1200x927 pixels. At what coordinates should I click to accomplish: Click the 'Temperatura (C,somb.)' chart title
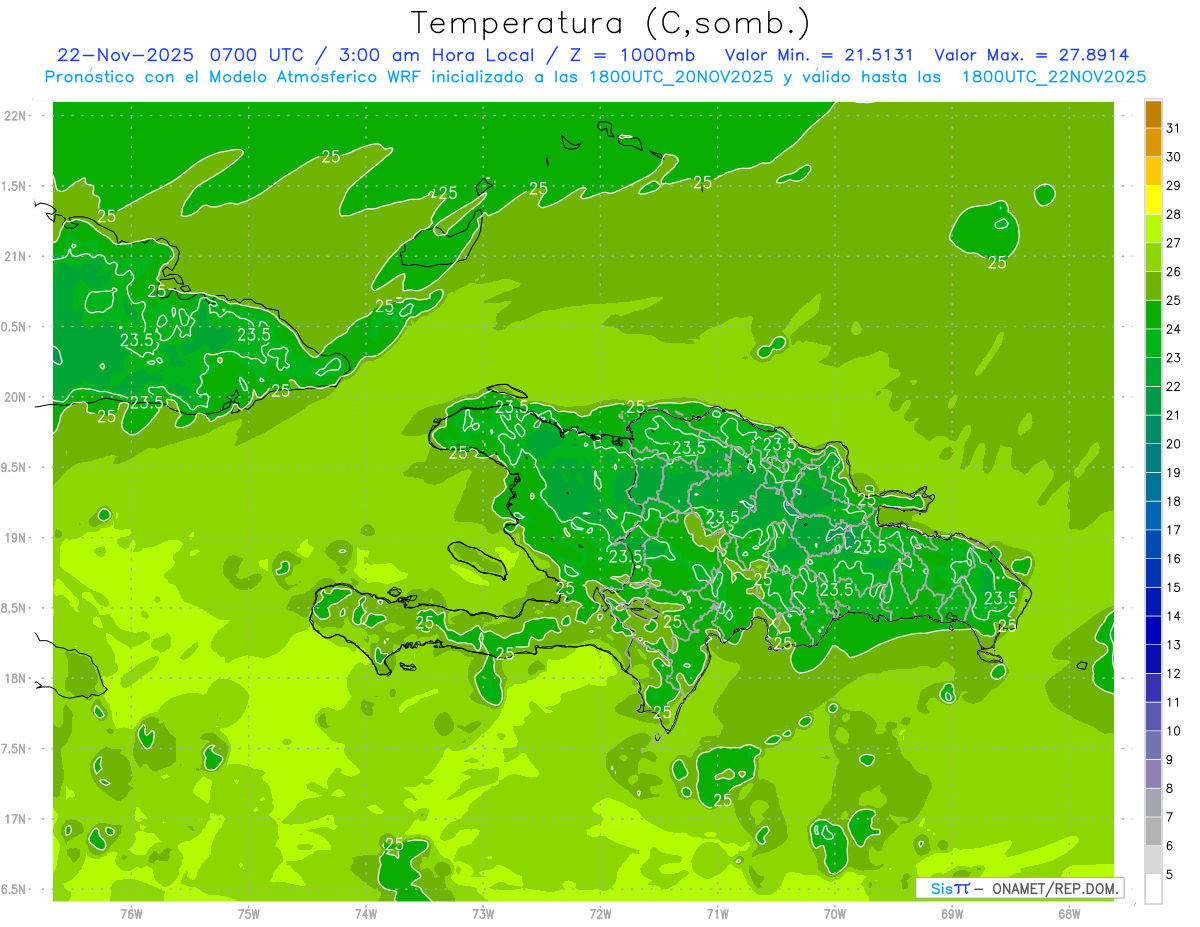pyautogui.click(x=610, y=23)
